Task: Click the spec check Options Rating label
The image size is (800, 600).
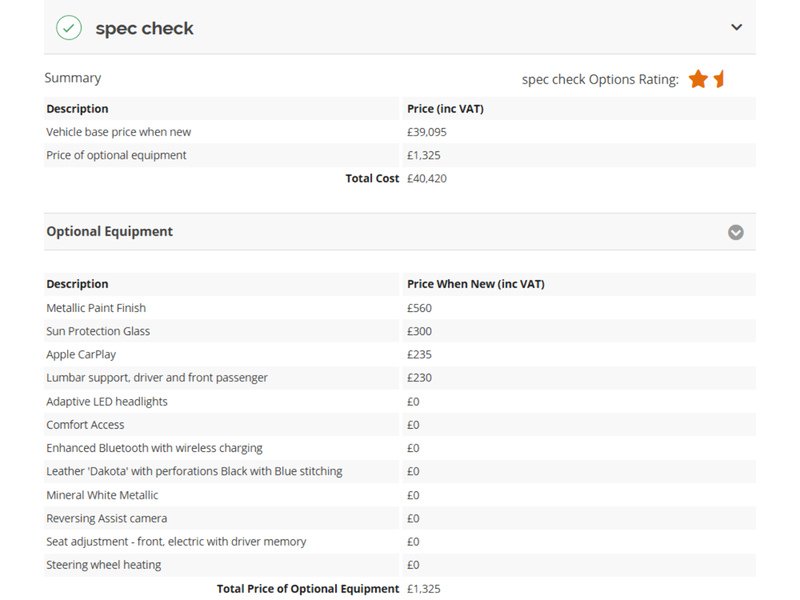Action: pyautogui.click(x=600, y=79)
